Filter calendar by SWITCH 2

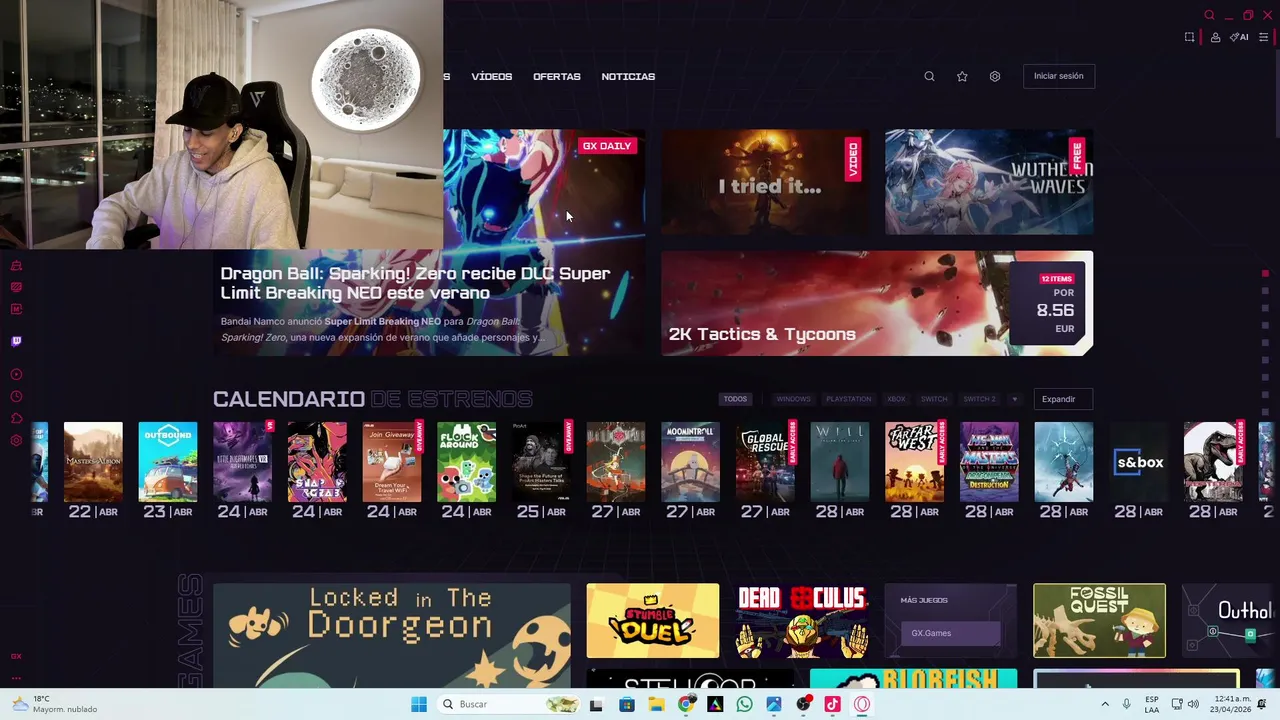click(x=979, y=399)
